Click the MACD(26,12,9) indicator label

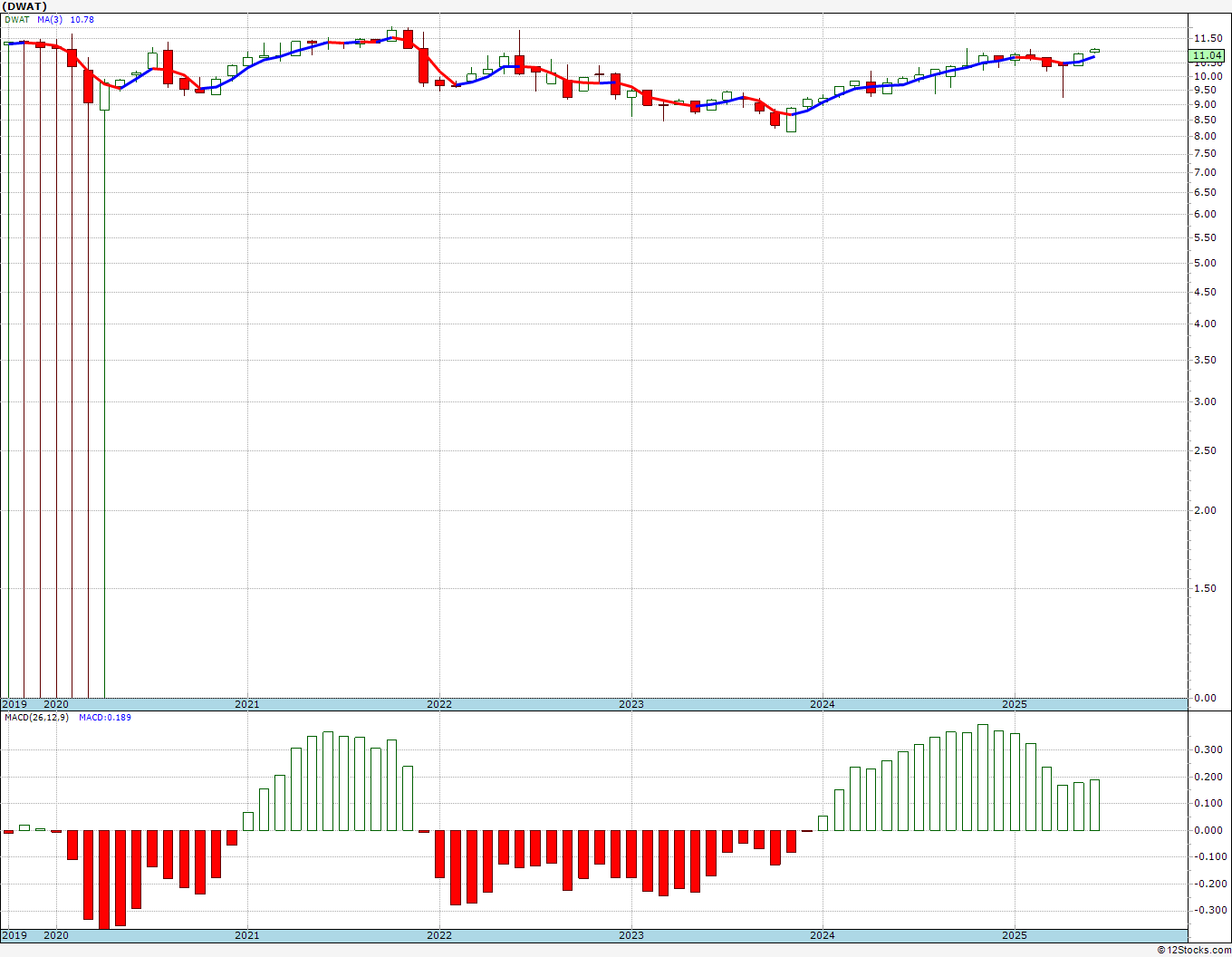coord(38,718)
